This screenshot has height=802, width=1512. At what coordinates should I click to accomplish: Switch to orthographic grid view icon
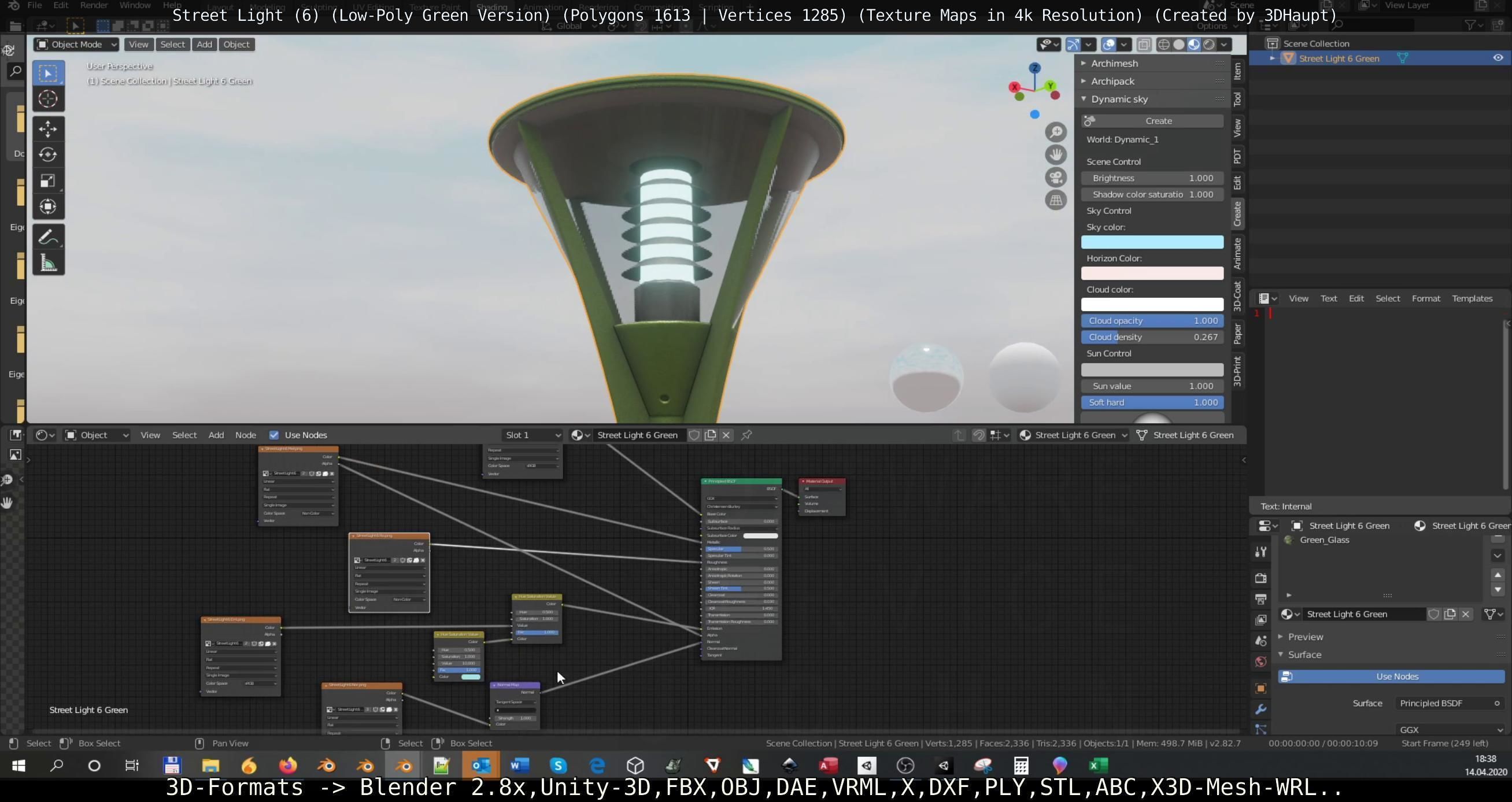1055,200
